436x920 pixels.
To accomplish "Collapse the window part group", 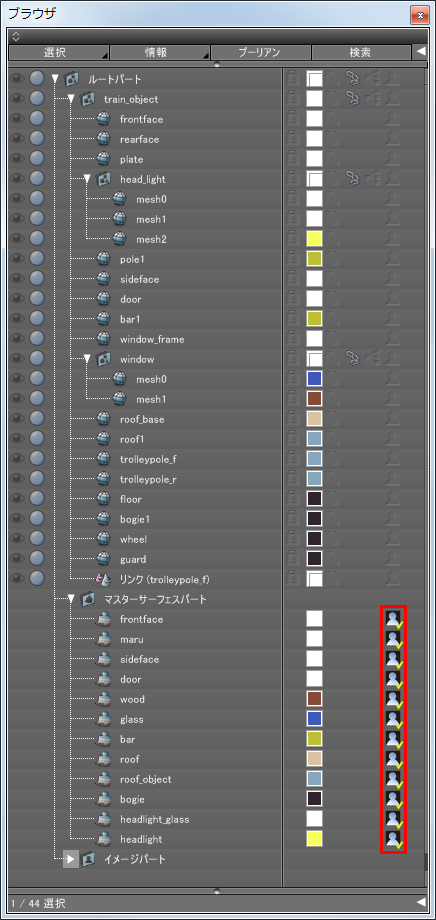I will pyautogui.click(x=87, y=359).
